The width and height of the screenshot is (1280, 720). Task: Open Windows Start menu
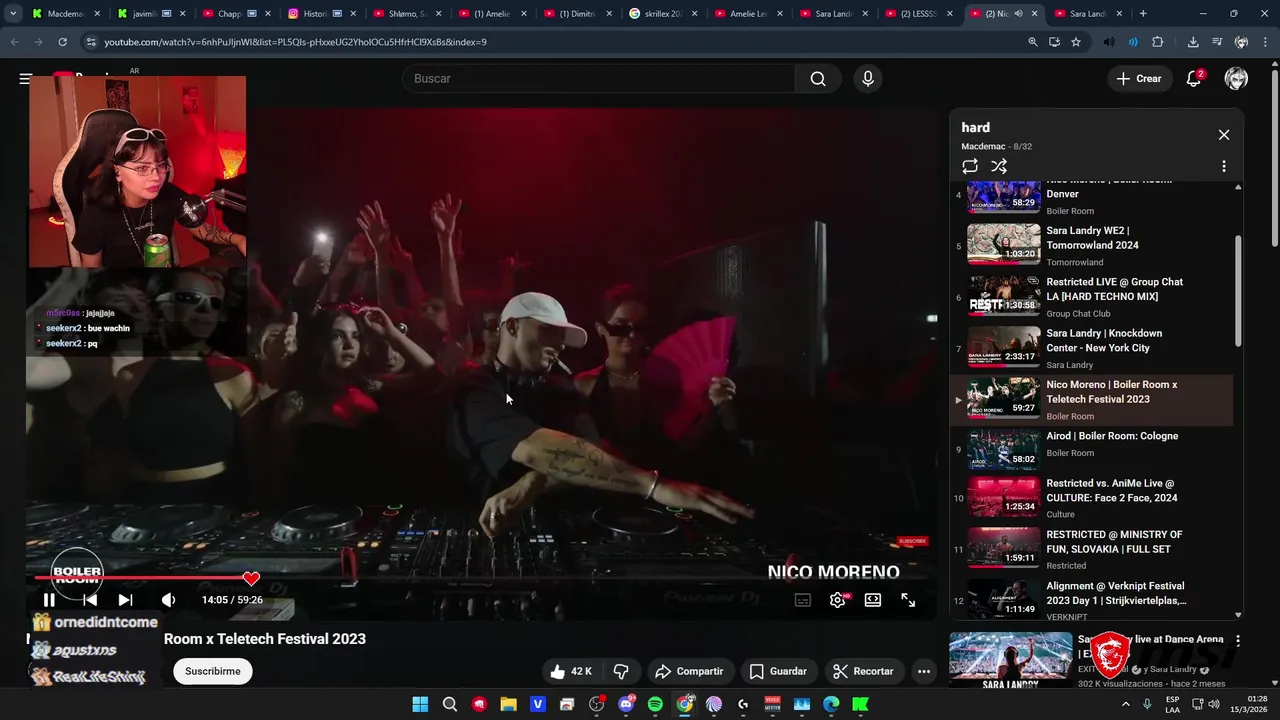click(420, 704)
